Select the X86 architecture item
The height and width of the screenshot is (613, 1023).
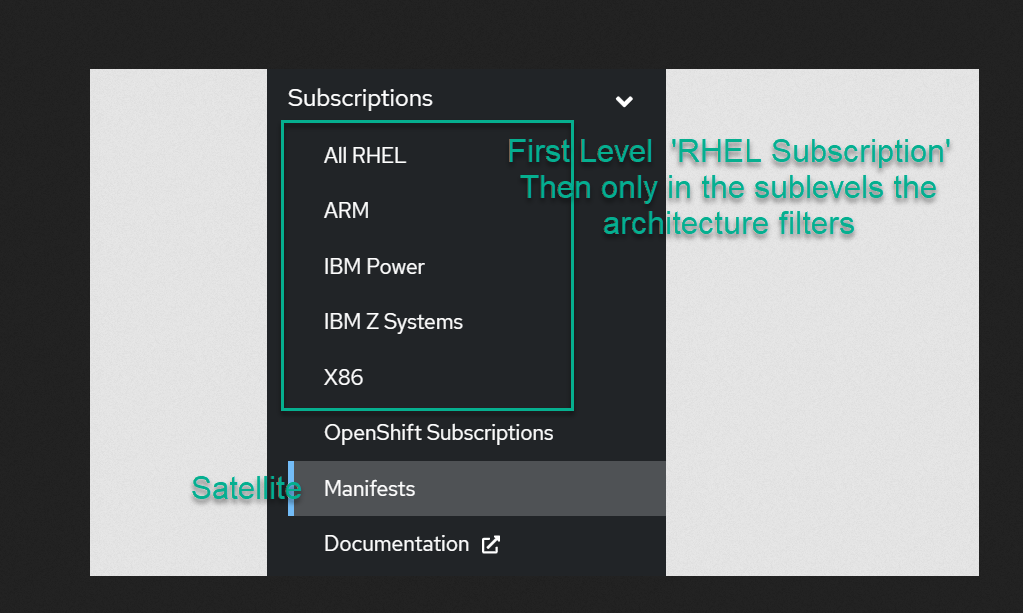[343, 377]
